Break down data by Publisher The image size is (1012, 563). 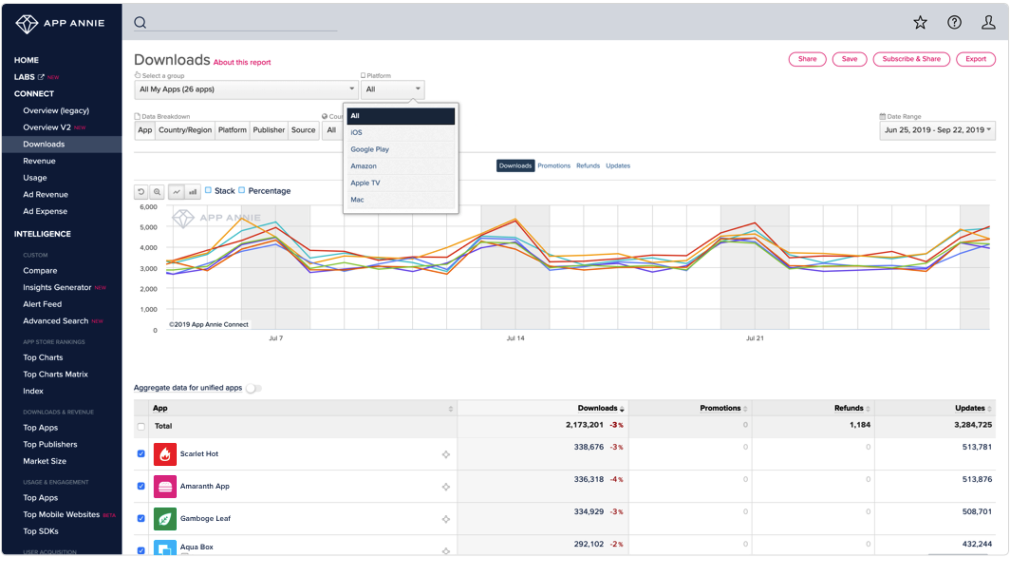(x=268, y=130)
